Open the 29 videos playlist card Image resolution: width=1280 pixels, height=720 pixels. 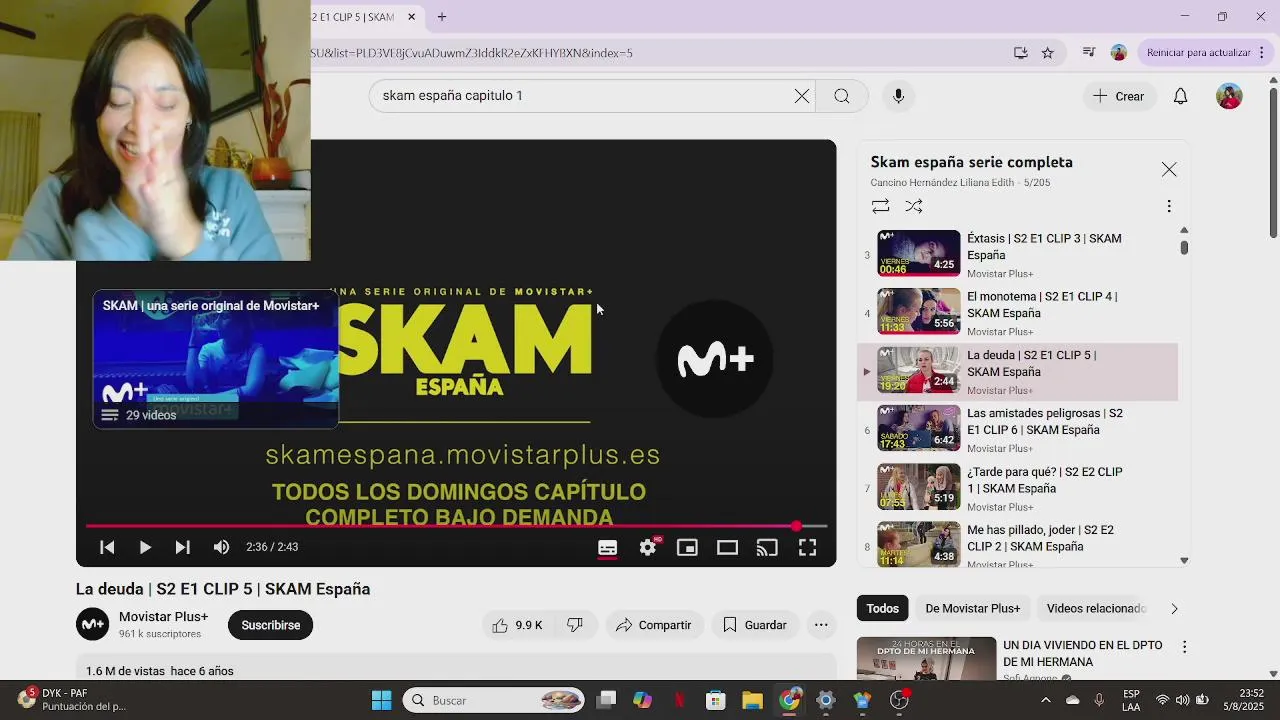215,360
